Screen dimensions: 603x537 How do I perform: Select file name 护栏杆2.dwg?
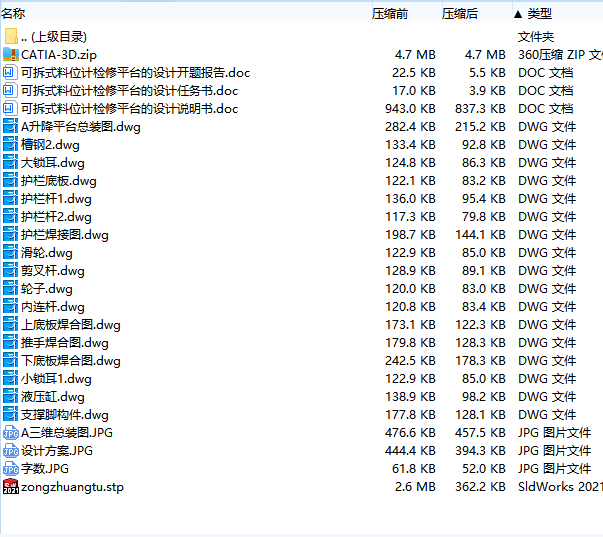coord(57,217)
